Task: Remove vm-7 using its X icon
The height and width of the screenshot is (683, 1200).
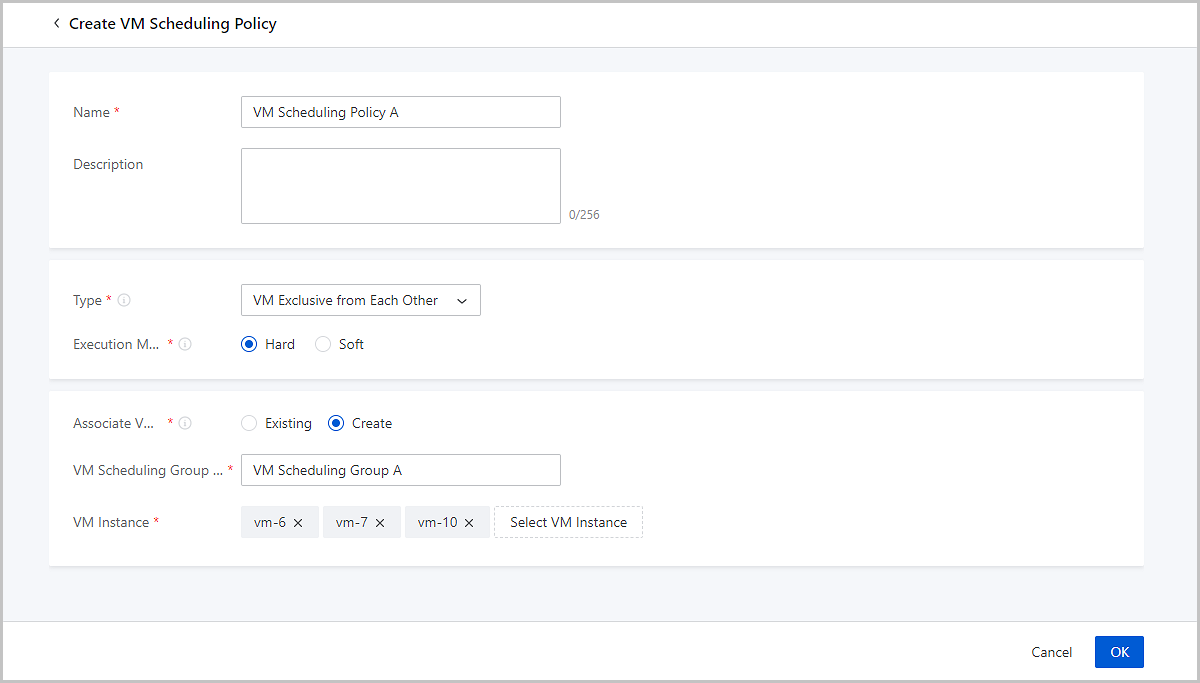Action: point(380,523)
